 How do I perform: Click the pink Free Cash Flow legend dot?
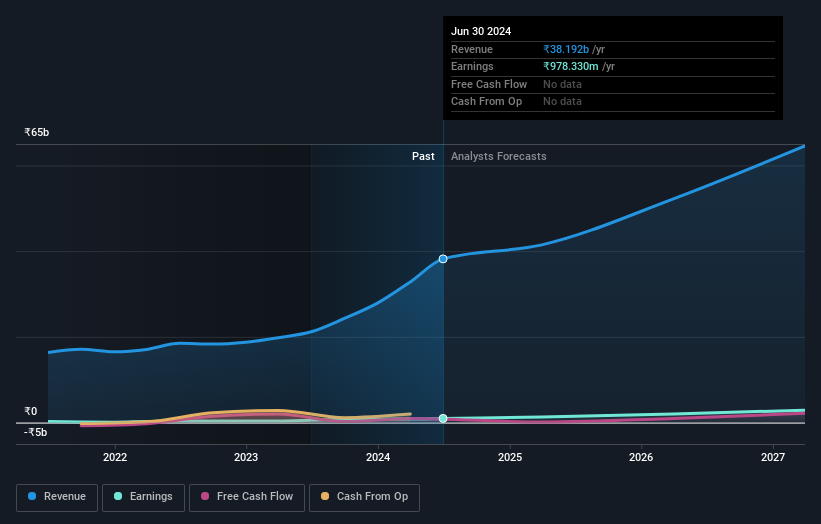[x=205, y=496]
